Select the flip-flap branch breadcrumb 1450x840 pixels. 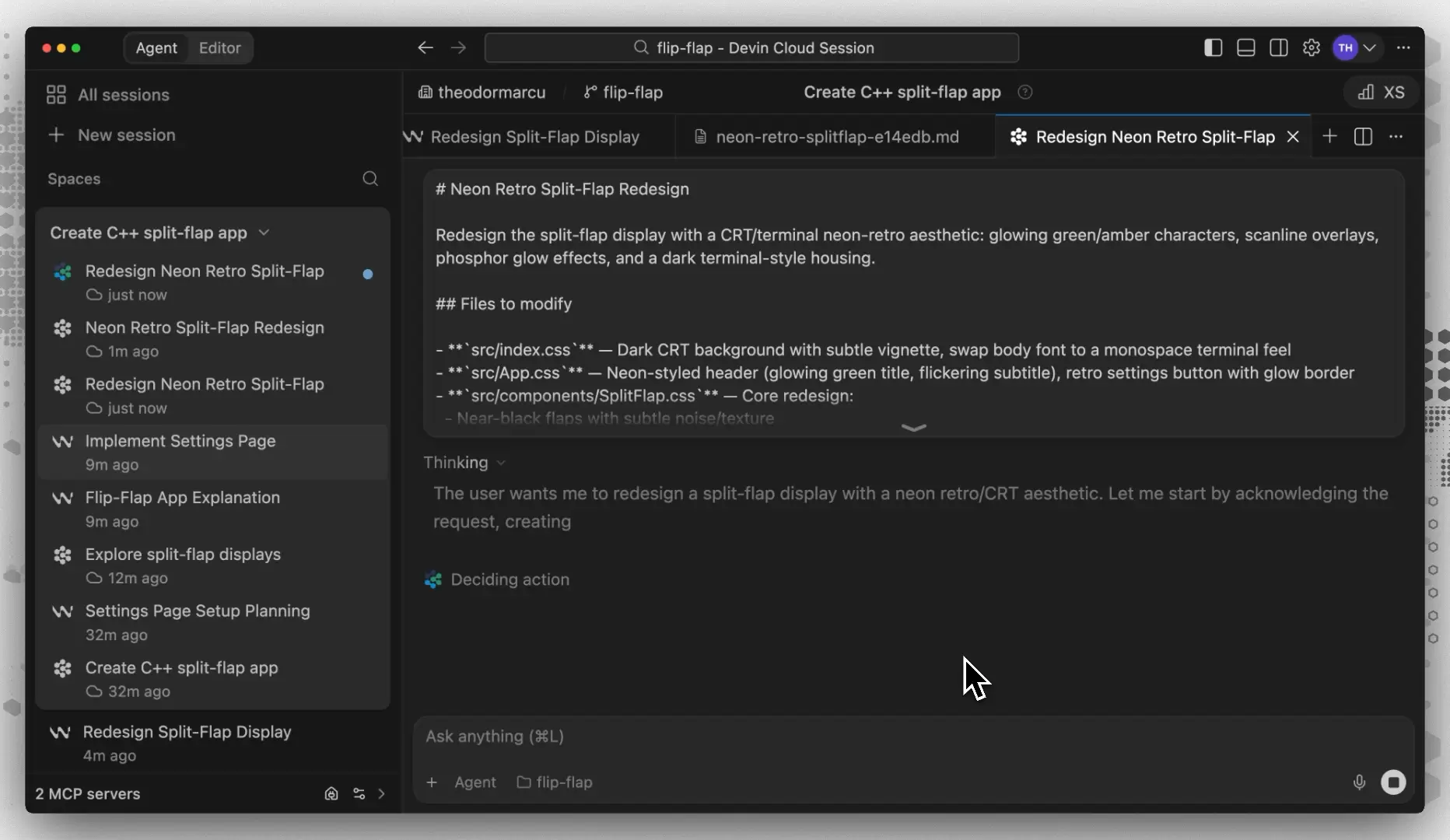coord(623,92)
